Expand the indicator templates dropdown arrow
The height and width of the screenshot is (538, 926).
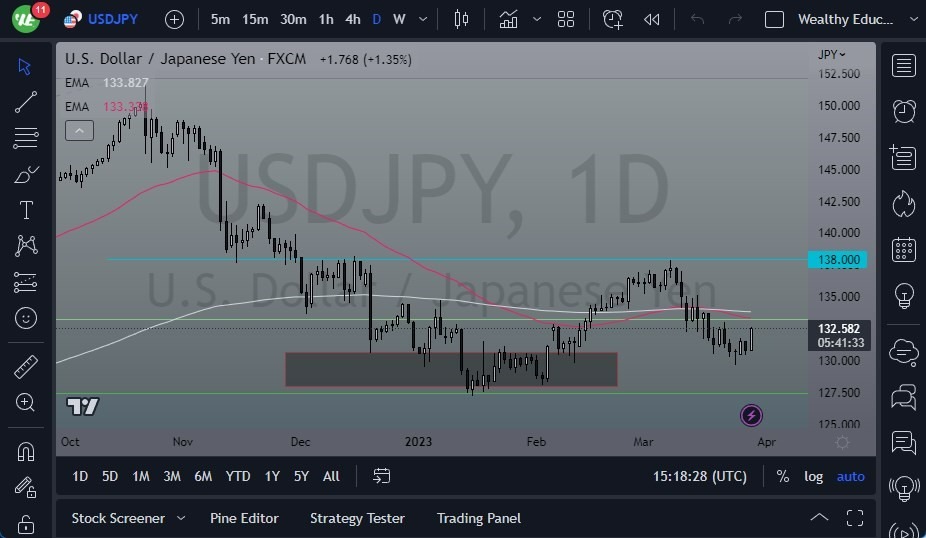tap(537, 19)
